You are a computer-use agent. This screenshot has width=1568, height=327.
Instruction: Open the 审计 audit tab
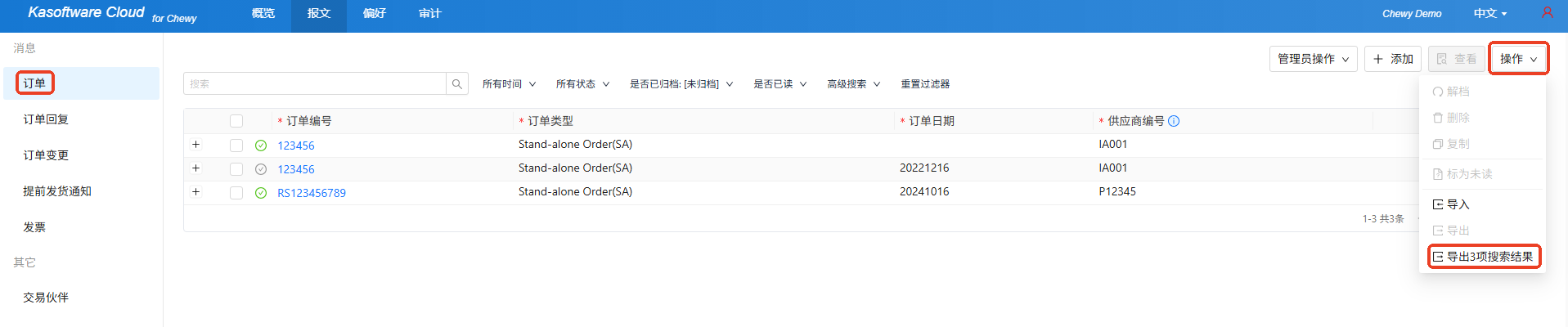click(430, 14)
